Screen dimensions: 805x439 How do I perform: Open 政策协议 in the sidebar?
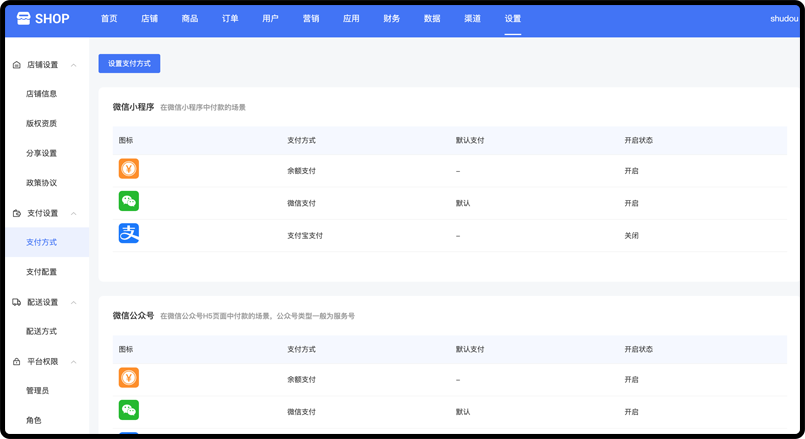pos(42,182)
